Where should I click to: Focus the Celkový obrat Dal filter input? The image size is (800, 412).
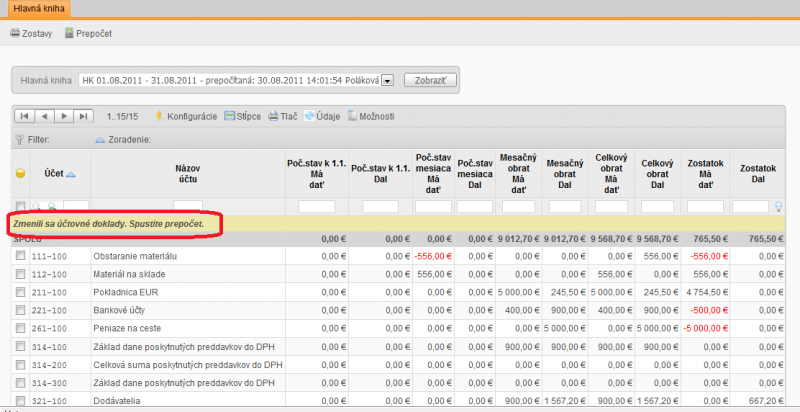657,206
